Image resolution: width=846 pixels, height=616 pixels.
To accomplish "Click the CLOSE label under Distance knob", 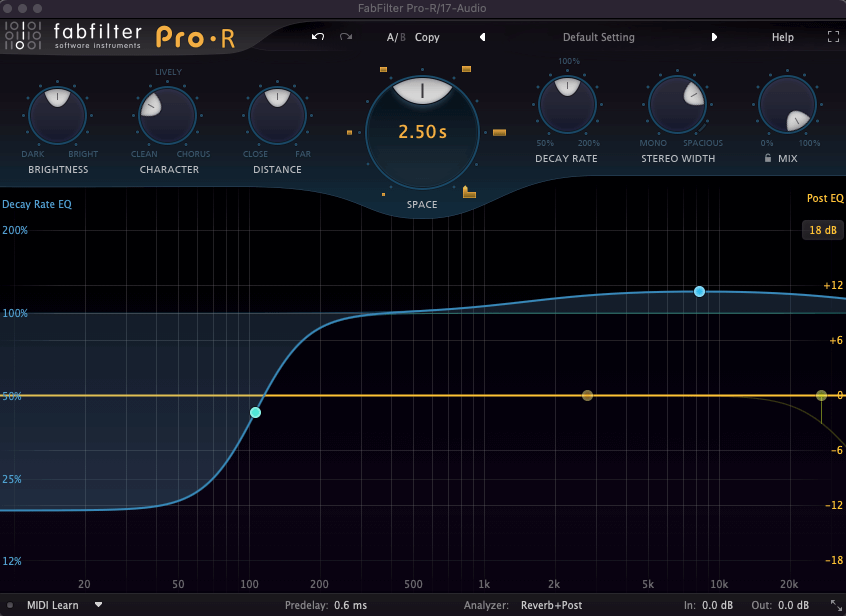I will pyautogui.click(x=255, y=154).
